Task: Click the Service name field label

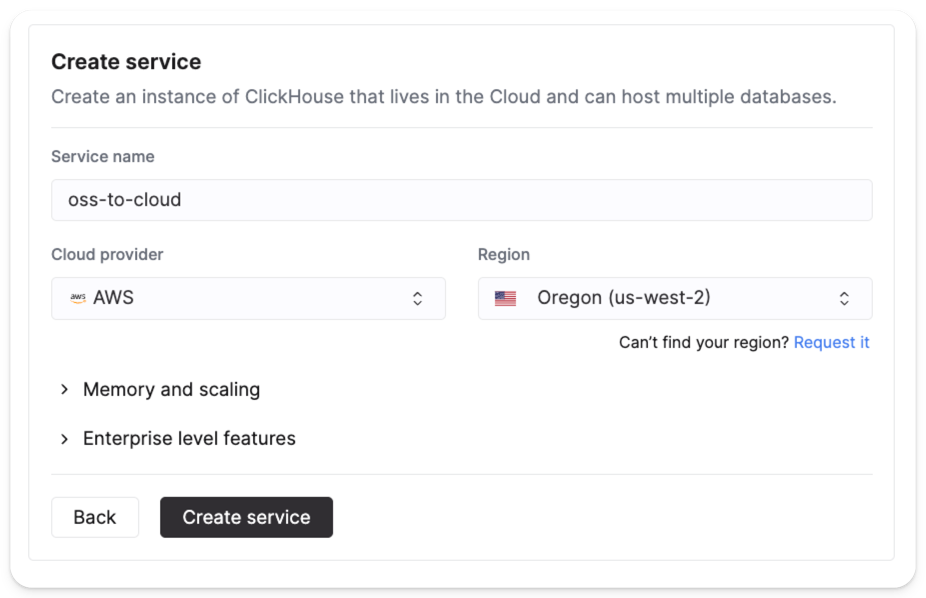Action: coord(103,156)
